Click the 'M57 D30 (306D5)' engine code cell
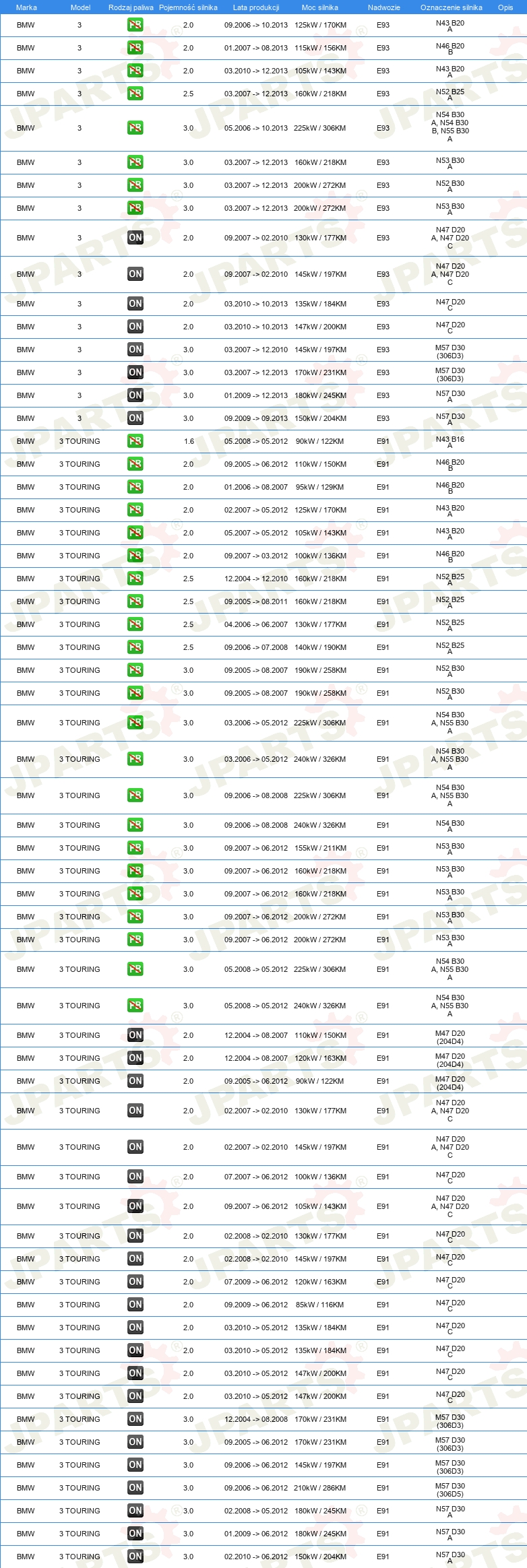Screen dimensions: 527x1568 [450, 1489]
